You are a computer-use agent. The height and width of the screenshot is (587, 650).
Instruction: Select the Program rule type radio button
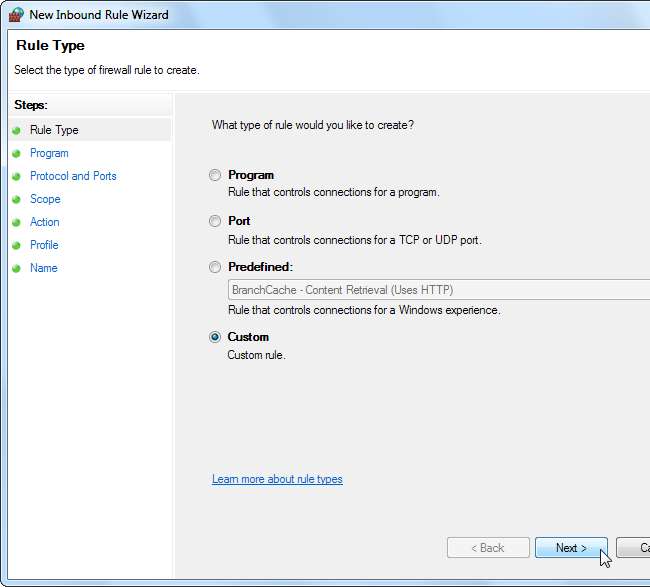[215, 176]
